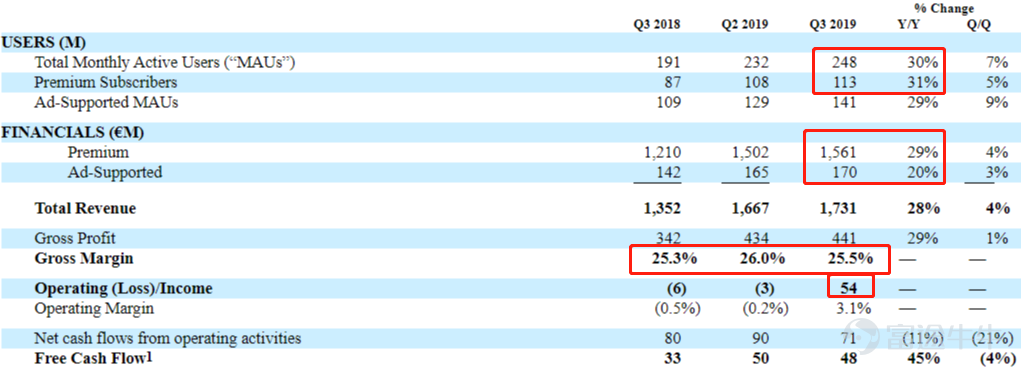Click the Ad-Supported MAUs row label
Screen dimensions: 1023x373
pyautogui.click(x=106, y=103)
